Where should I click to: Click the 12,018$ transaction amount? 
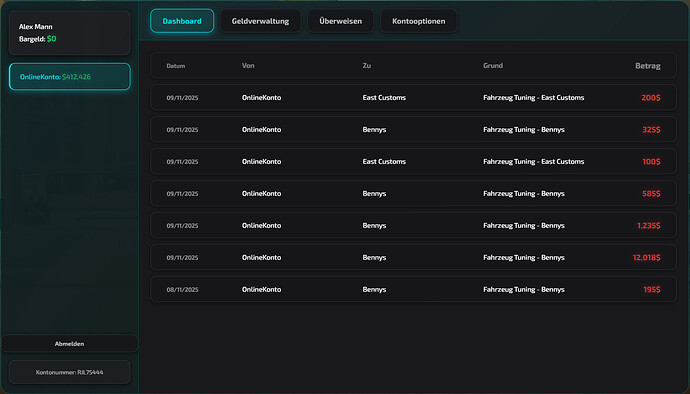click(646, 258)
